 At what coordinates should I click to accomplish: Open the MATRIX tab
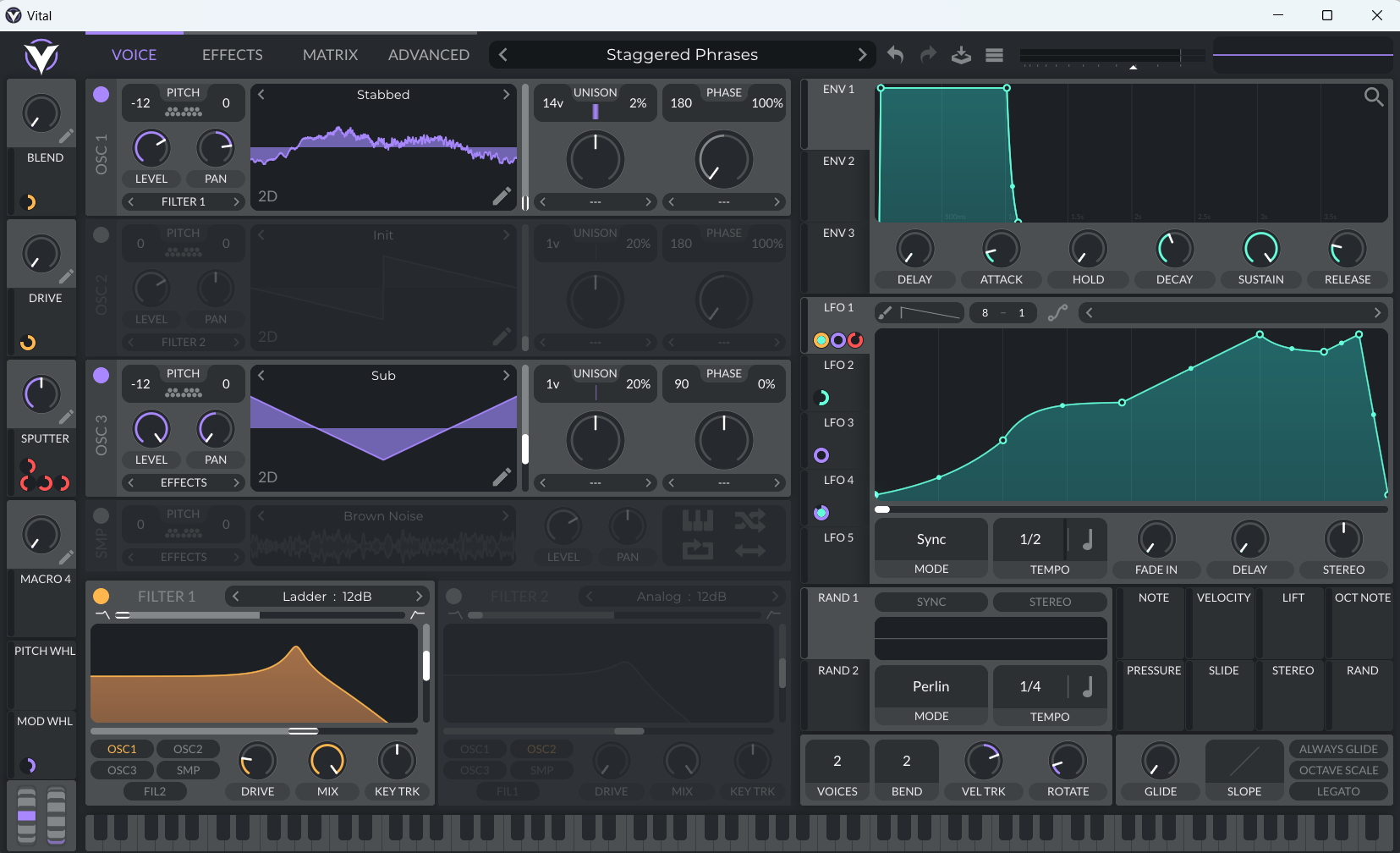click(330, 55)
